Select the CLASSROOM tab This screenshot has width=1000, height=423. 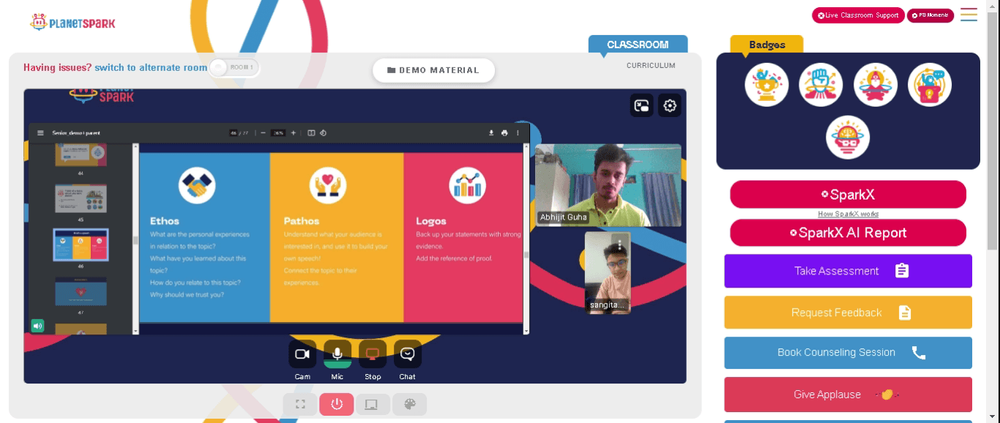point(637,45)
